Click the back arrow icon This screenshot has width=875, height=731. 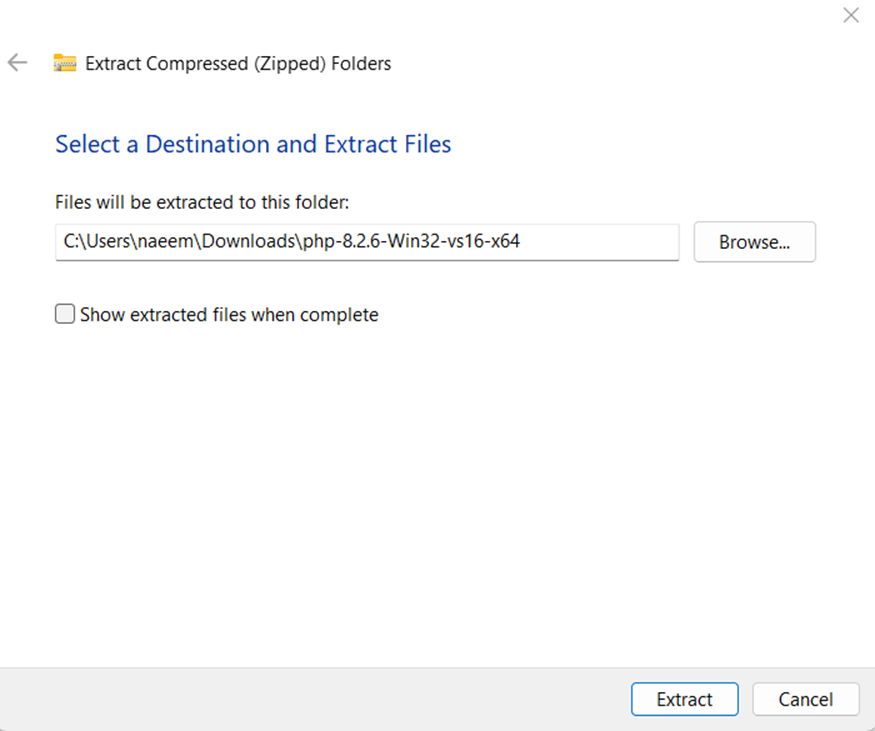17,63
